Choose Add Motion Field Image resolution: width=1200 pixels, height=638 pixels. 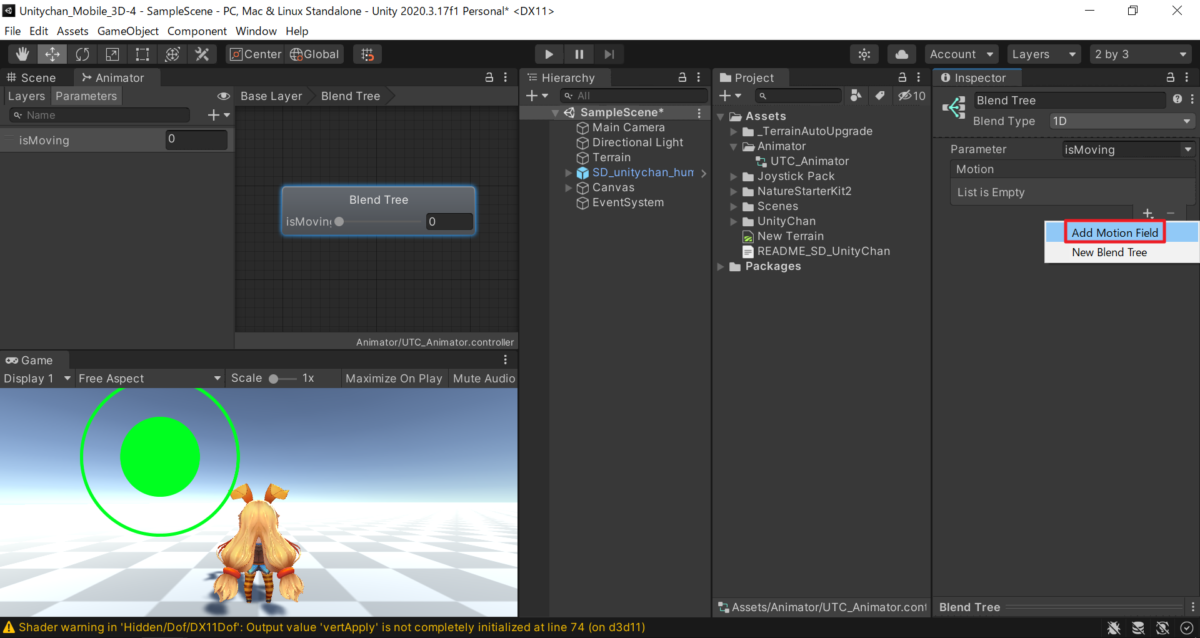[x=1115, y=233]
